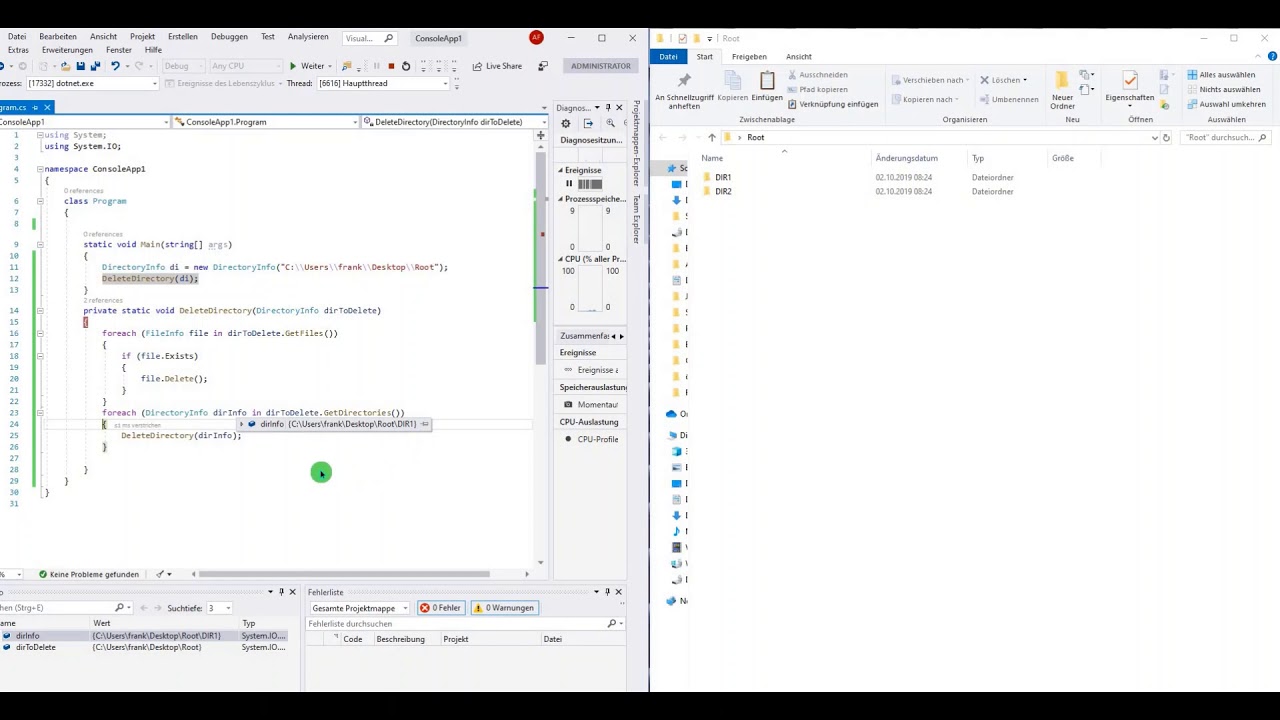This screenshot has height=720, width=1280.
Task: Stop debugging with the red square icon
Action: pyautogui.click(x=391, y=66)
